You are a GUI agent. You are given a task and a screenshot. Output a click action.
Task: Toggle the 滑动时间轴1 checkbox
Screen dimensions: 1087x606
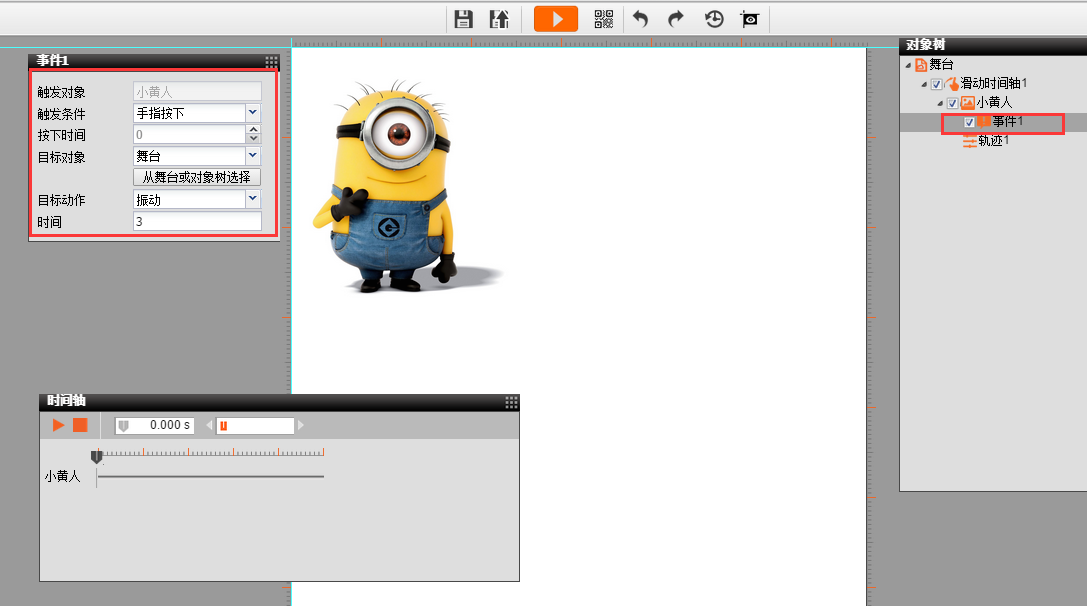pos(937,85)
